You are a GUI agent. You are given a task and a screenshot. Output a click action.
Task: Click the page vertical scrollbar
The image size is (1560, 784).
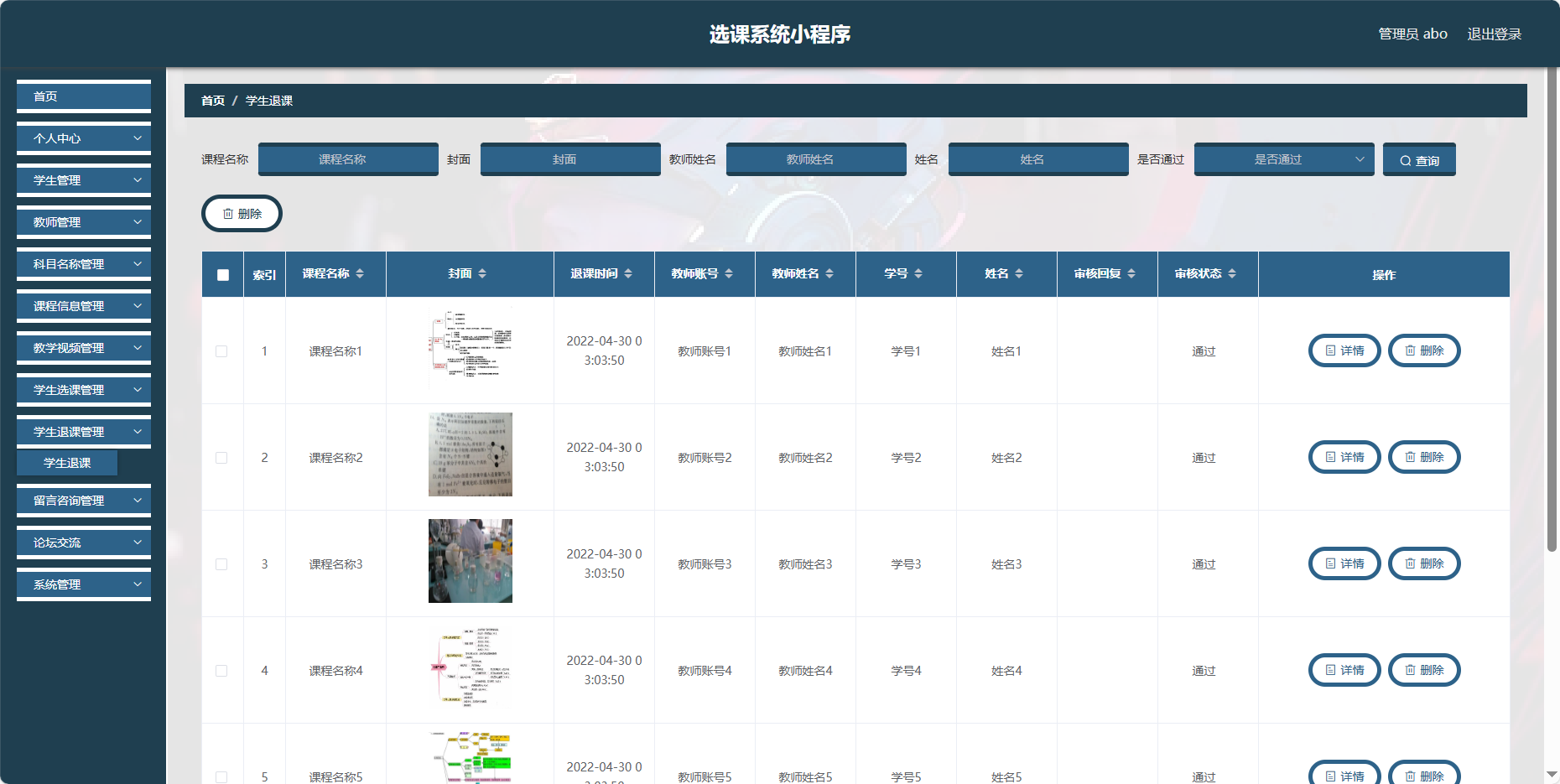point(1552,310)
